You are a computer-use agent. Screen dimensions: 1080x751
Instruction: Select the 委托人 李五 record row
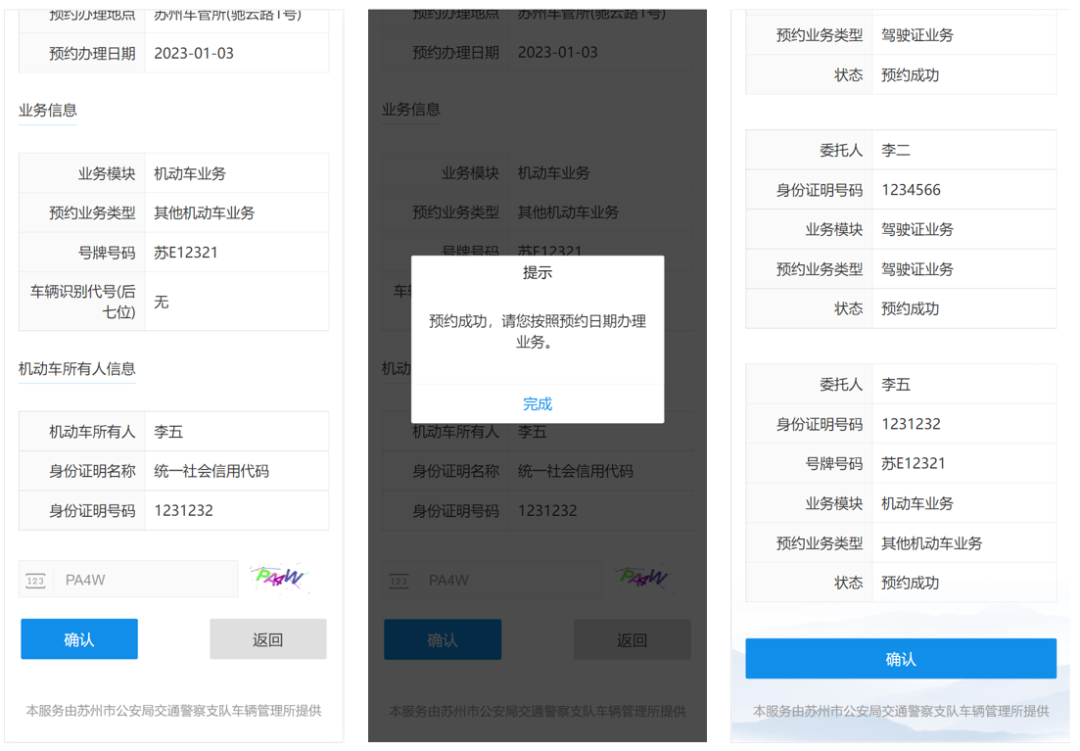(x=900, y=384)
